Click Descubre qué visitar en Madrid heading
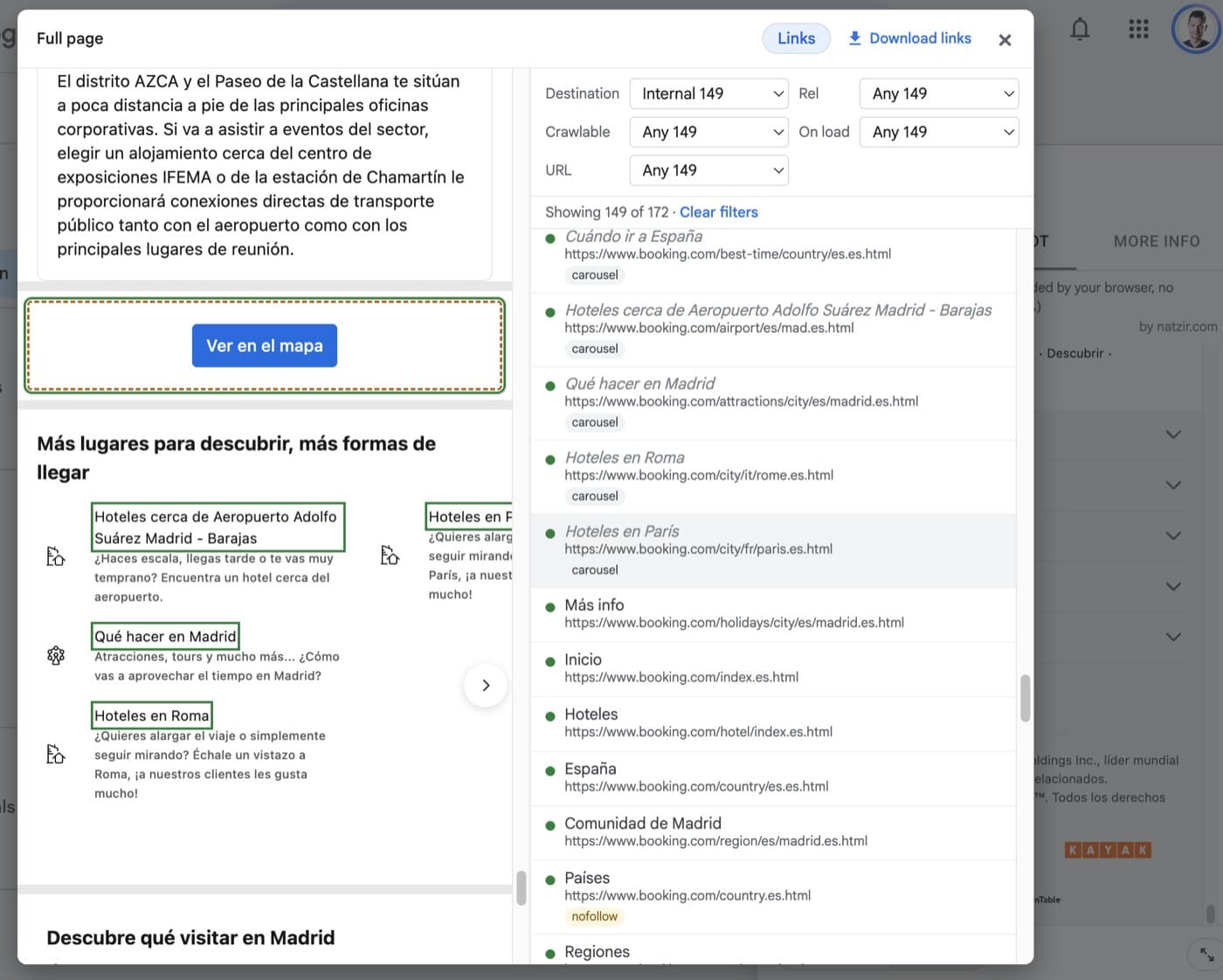The width and height of the screenshot is (1223, 980). click(x=190, y=938)
